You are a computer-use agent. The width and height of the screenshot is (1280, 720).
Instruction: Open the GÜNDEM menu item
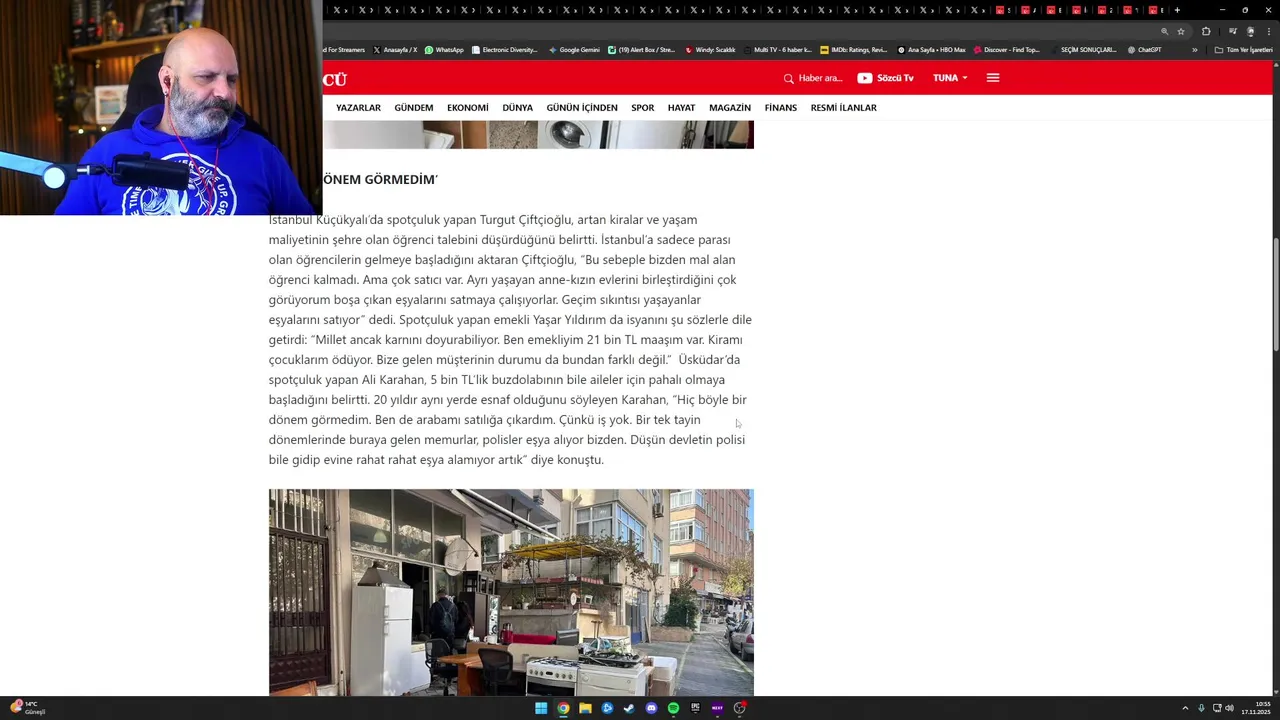(x=413, y=108)
